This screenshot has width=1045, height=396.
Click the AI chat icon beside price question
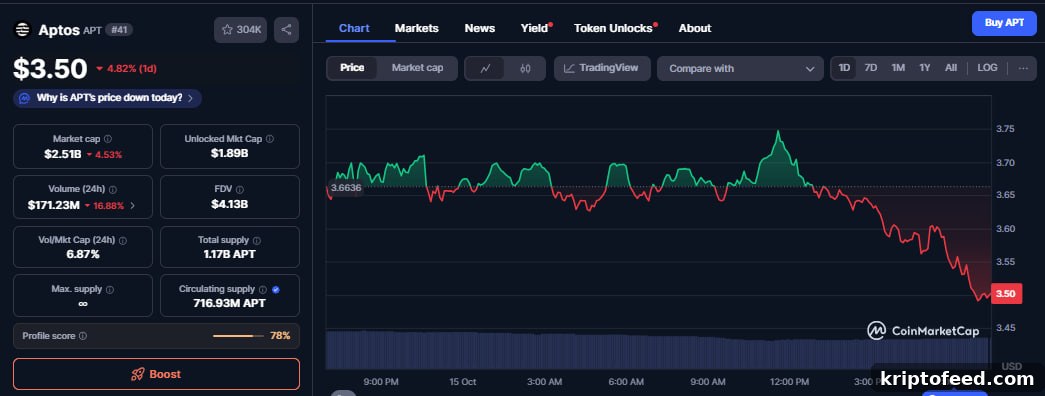(x=25, y=98)
